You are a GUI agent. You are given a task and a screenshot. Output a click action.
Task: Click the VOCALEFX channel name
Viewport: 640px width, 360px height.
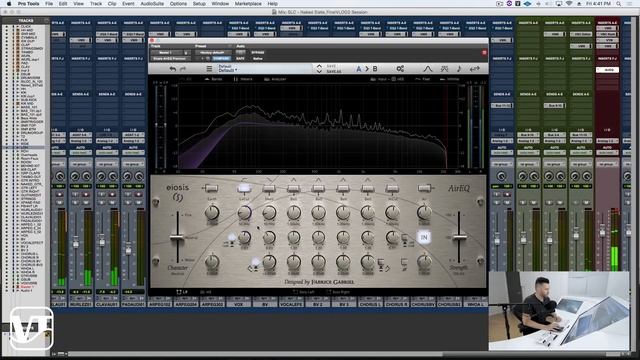tap(291, 304)
